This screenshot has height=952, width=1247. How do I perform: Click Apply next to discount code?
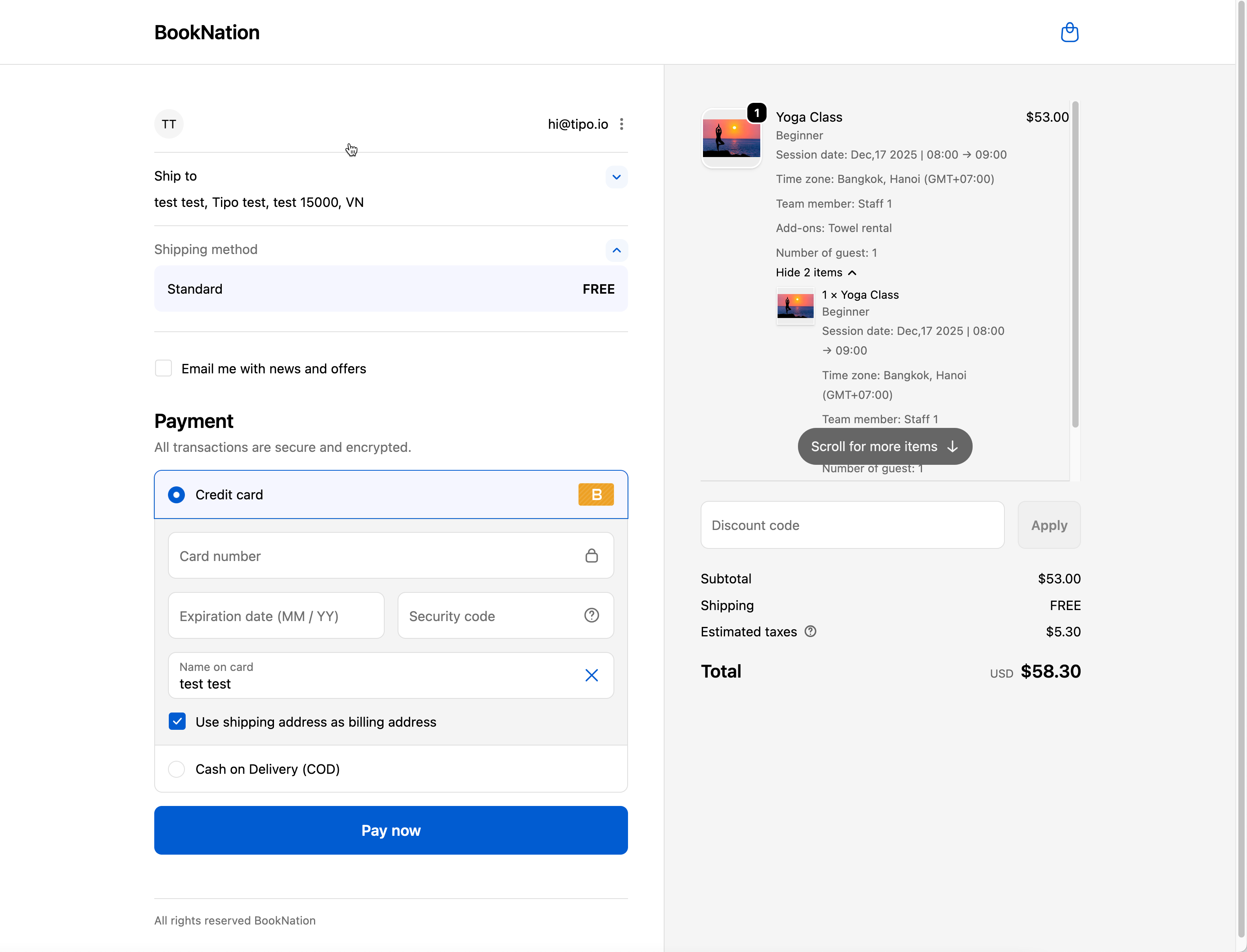[x=1048, y=525]
